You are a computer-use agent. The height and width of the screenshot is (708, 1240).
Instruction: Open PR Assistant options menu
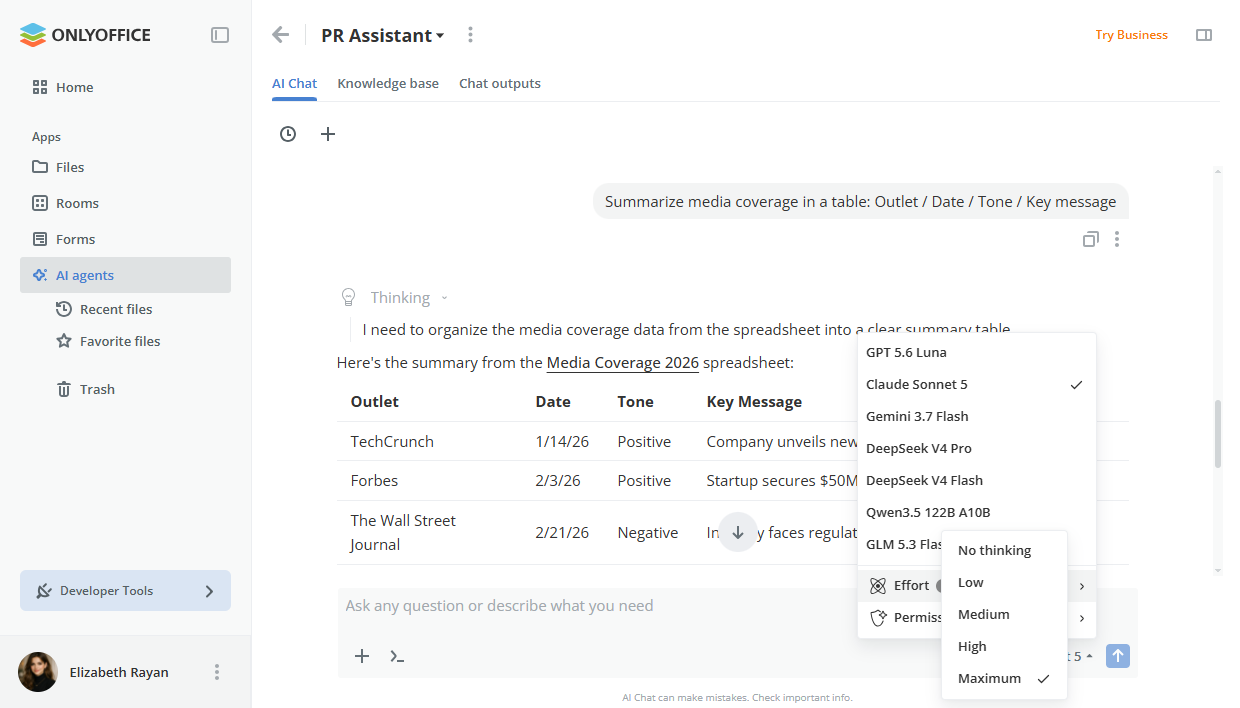(470, 35)
